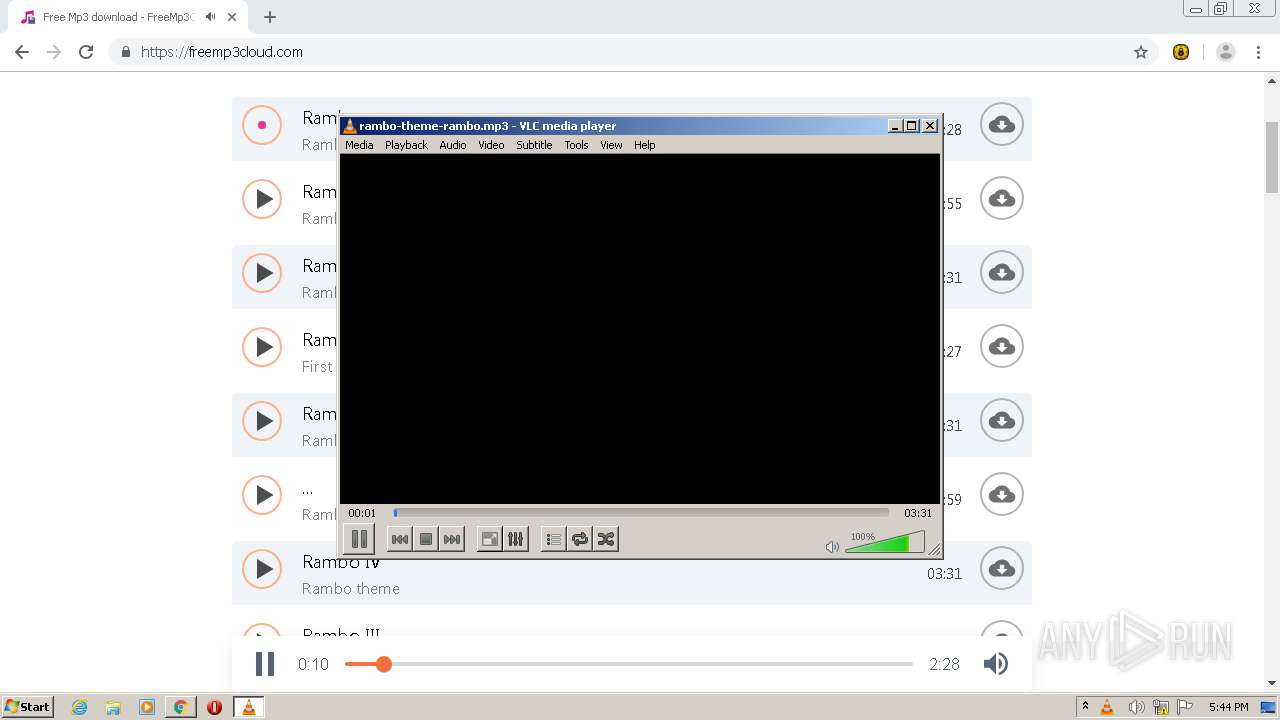
Task: Mute tab audio speaker icon
Action: 210,17
